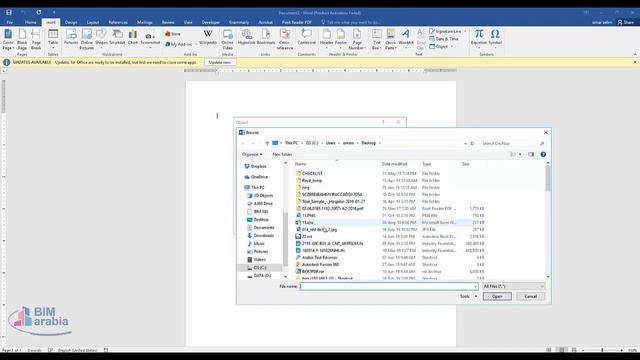This screenshot has height=360, width=640.
Task: Click the Online Video icon
Action: click(227, 39)
